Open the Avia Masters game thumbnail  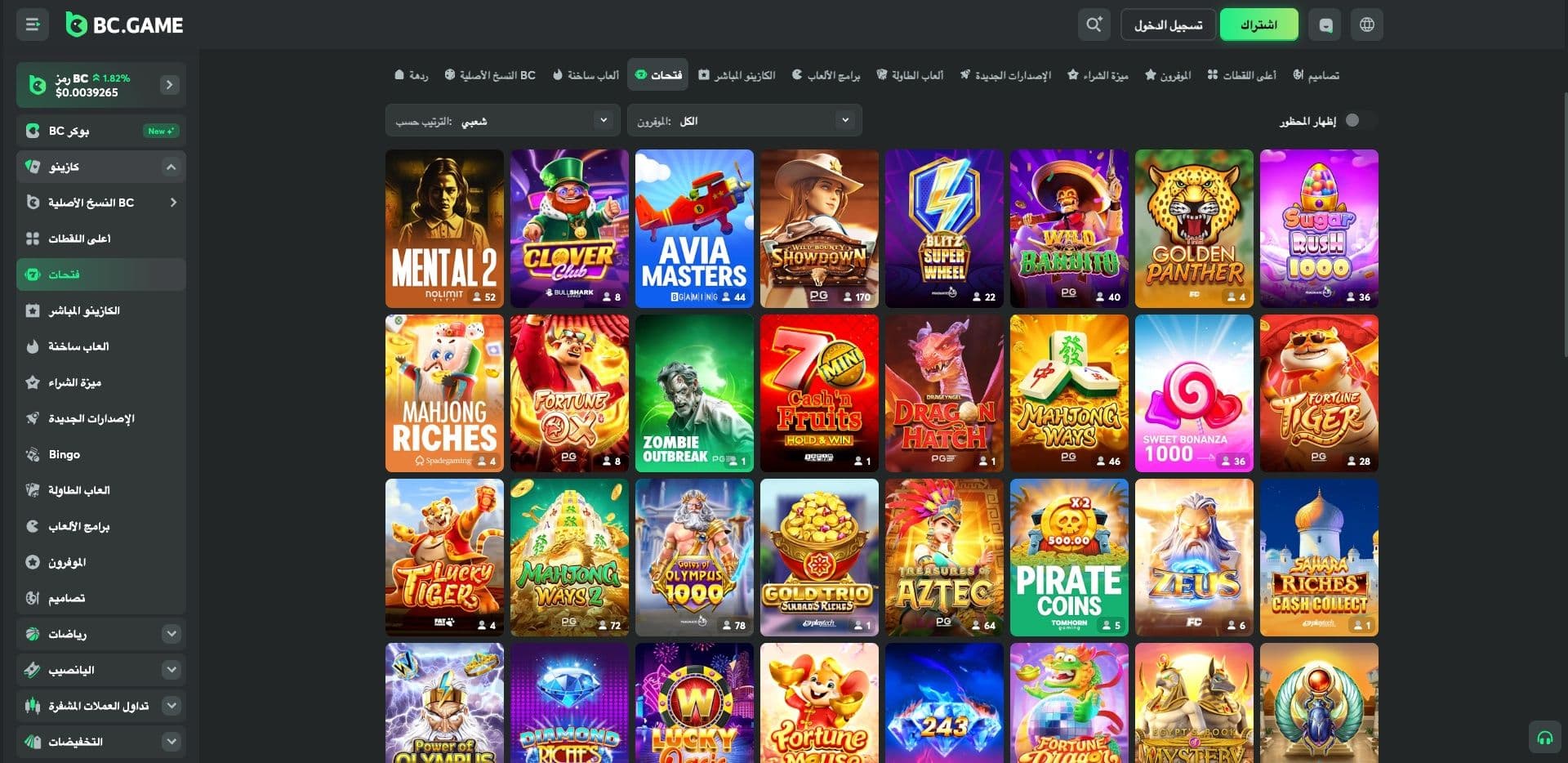(694, 228)
